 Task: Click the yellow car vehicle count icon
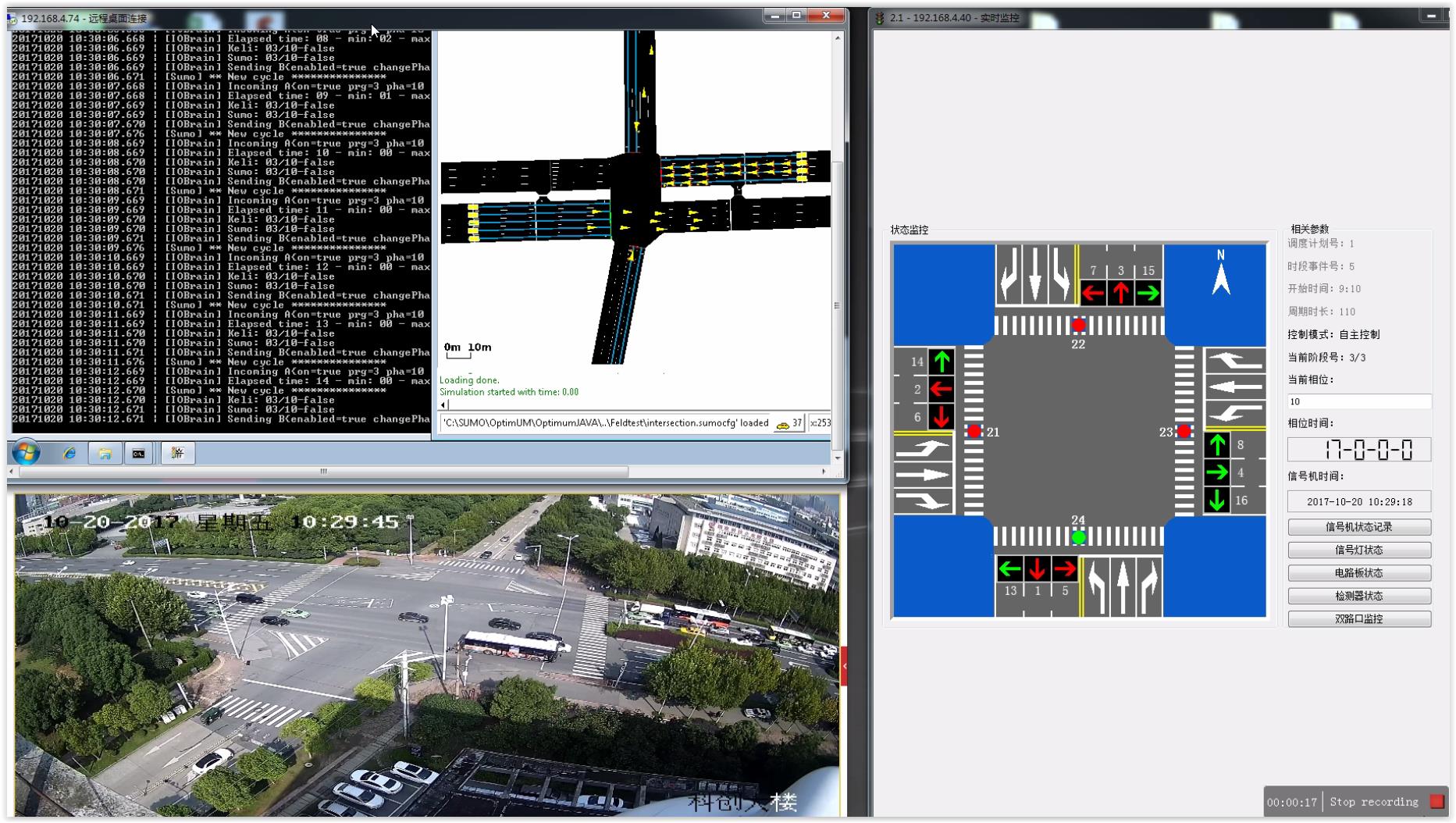pos(782,424)
